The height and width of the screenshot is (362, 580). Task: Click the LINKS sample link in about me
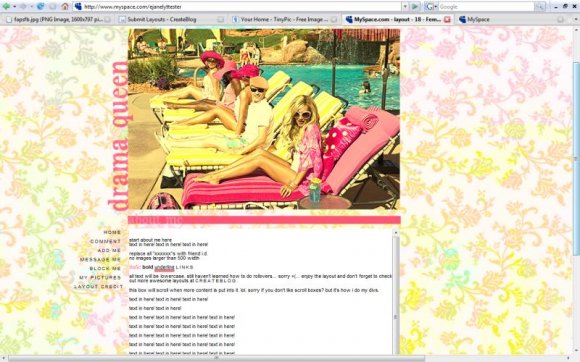[x=185, y=267]
